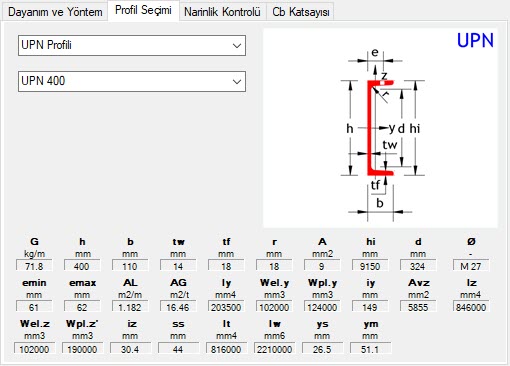Click the emax field showing 62
The height and width of the screenshot is (366, 510).
(82, 307)
